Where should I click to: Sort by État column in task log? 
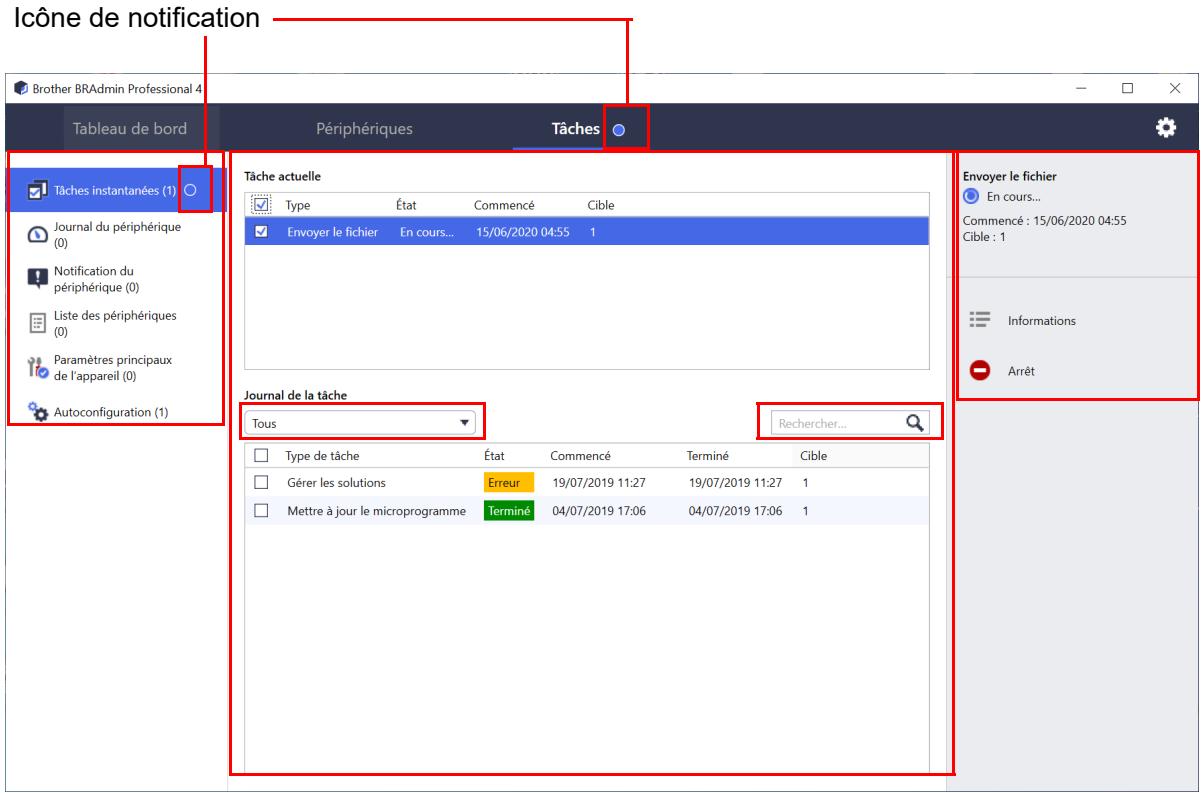pos(494,456)
